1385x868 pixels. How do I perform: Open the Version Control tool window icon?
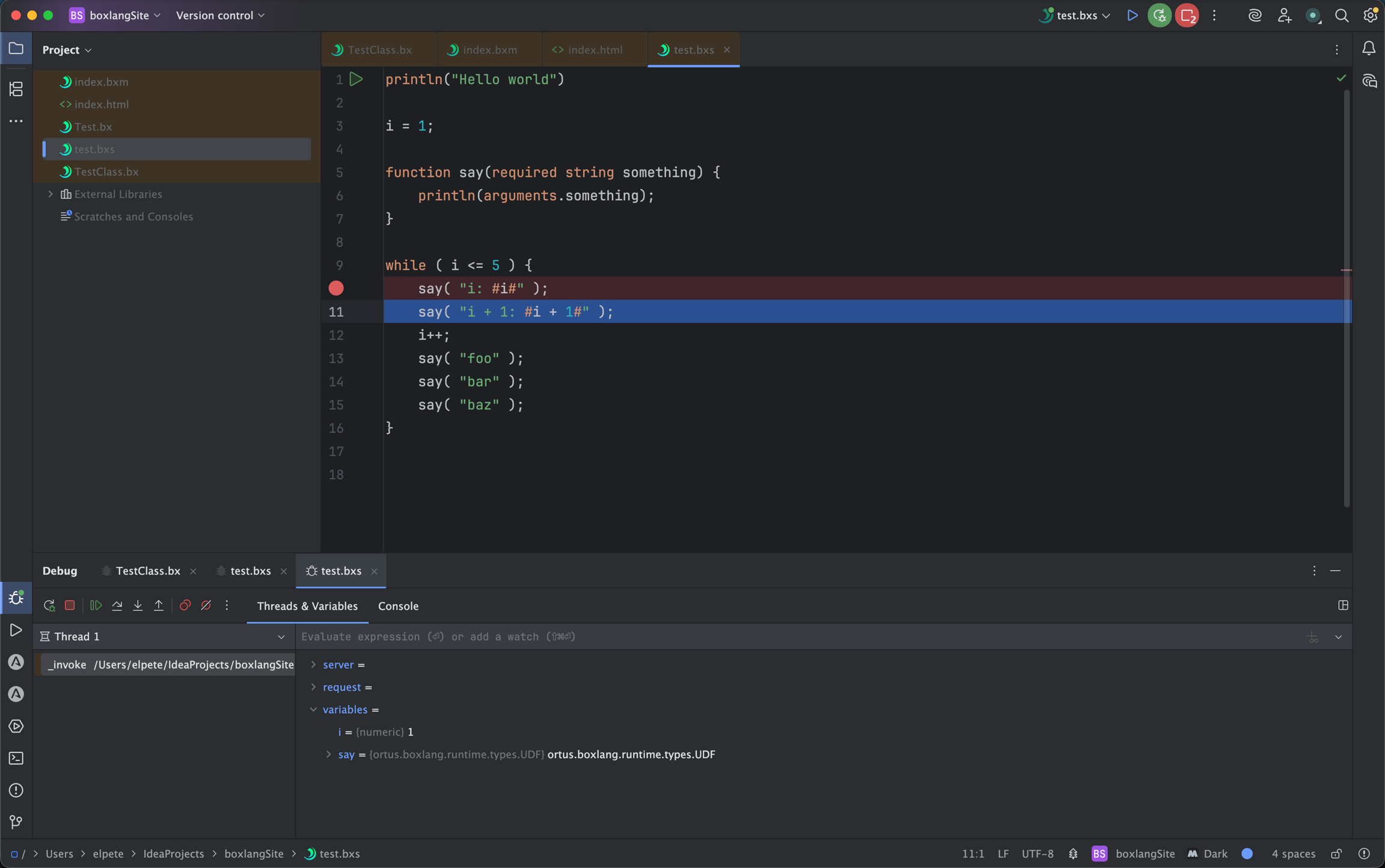coord(16,822)
